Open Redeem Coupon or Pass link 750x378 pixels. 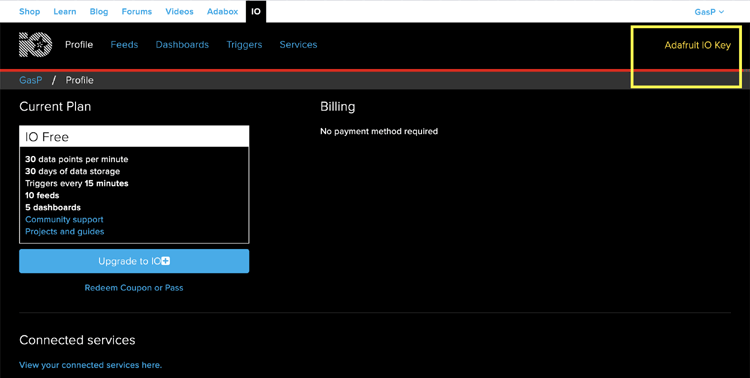(x=134, y=288)
